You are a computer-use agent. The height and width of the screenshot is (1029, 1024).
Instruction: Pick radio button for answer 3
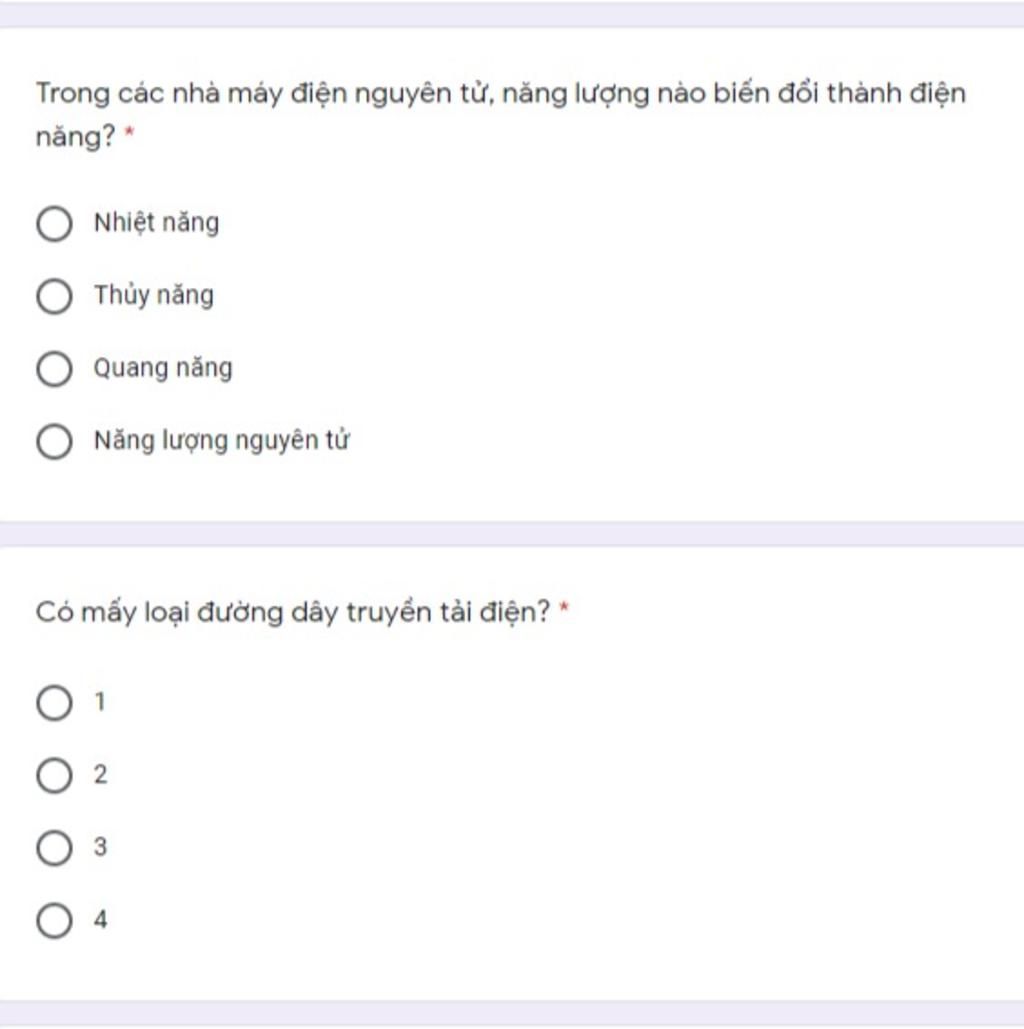[54, 848]
